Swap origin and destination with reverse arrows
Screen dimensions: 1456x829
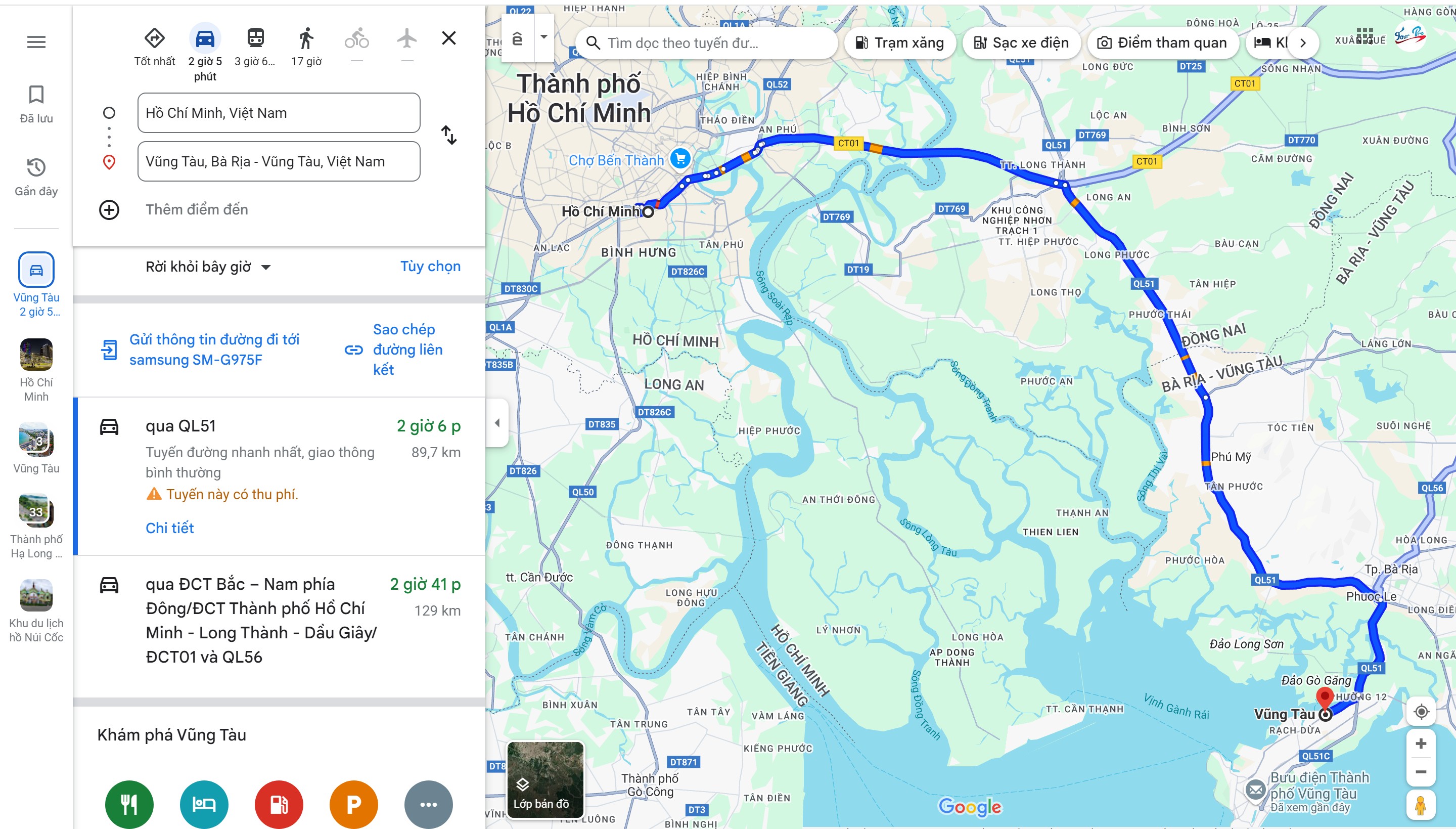click(x=449, y=135)
